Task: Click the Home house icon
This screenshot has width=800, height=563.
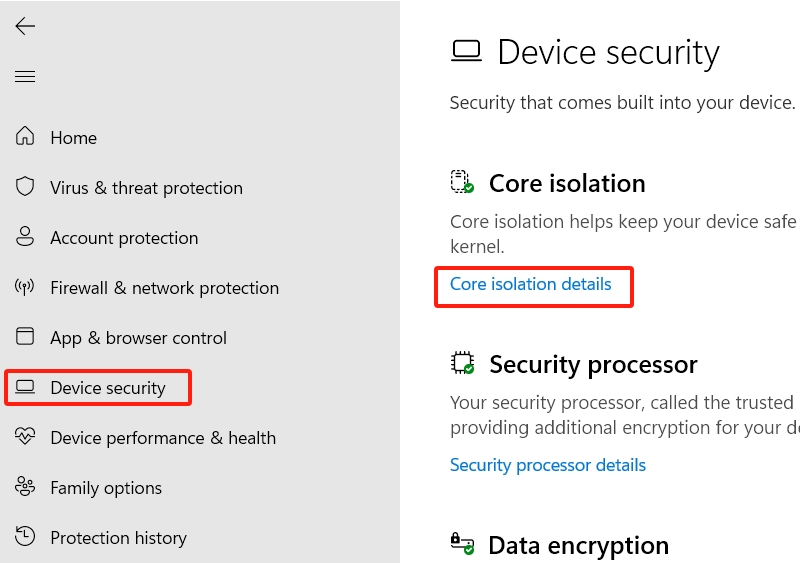Action: coord(26,137)
